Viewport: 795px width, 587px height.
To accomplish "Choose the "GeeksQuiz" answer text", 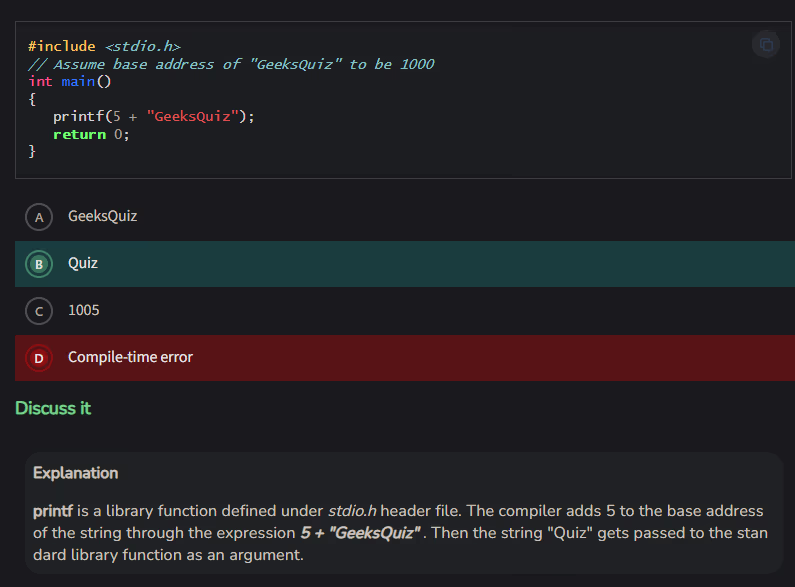I will pos(102,216).
